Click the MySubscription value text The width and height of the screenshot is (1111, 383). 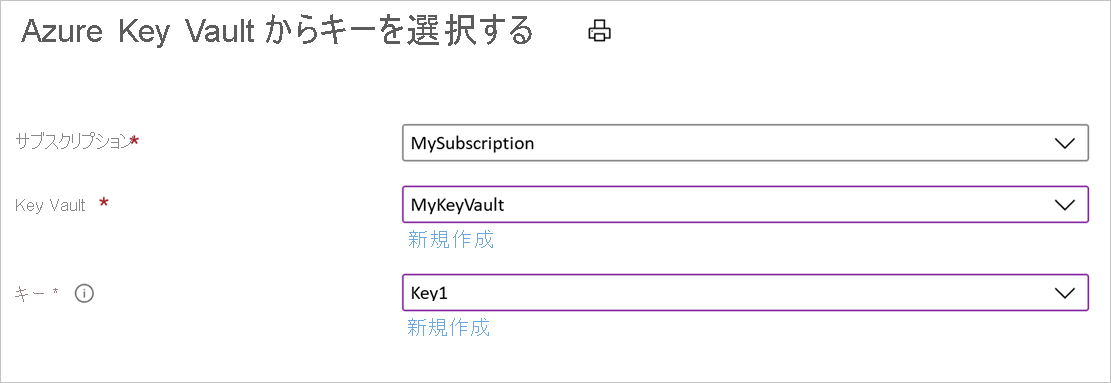[472, 143]
